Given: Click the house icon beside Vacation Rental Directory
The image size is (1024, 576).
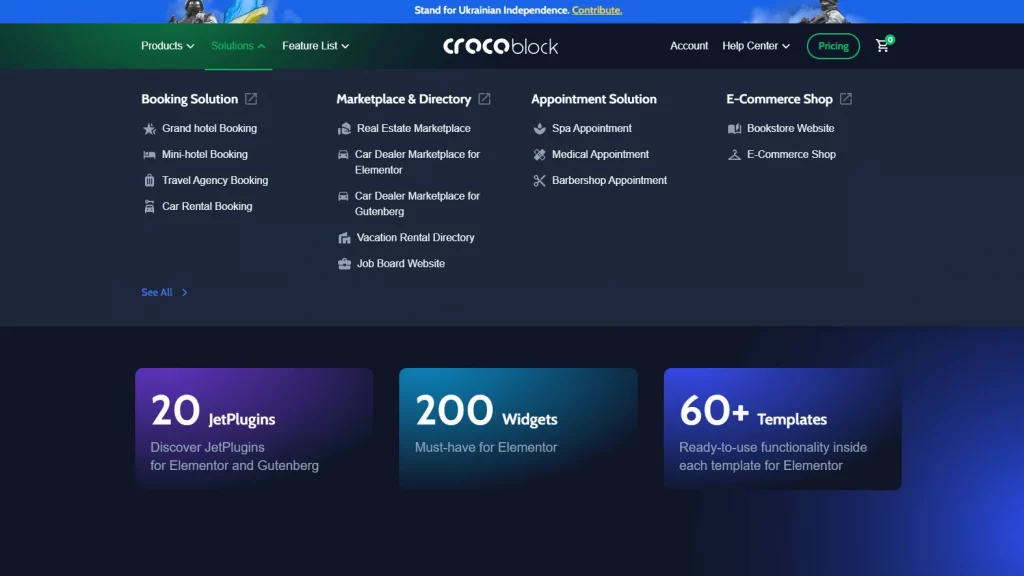Looking at the screenshot, I should click(344, 238).
